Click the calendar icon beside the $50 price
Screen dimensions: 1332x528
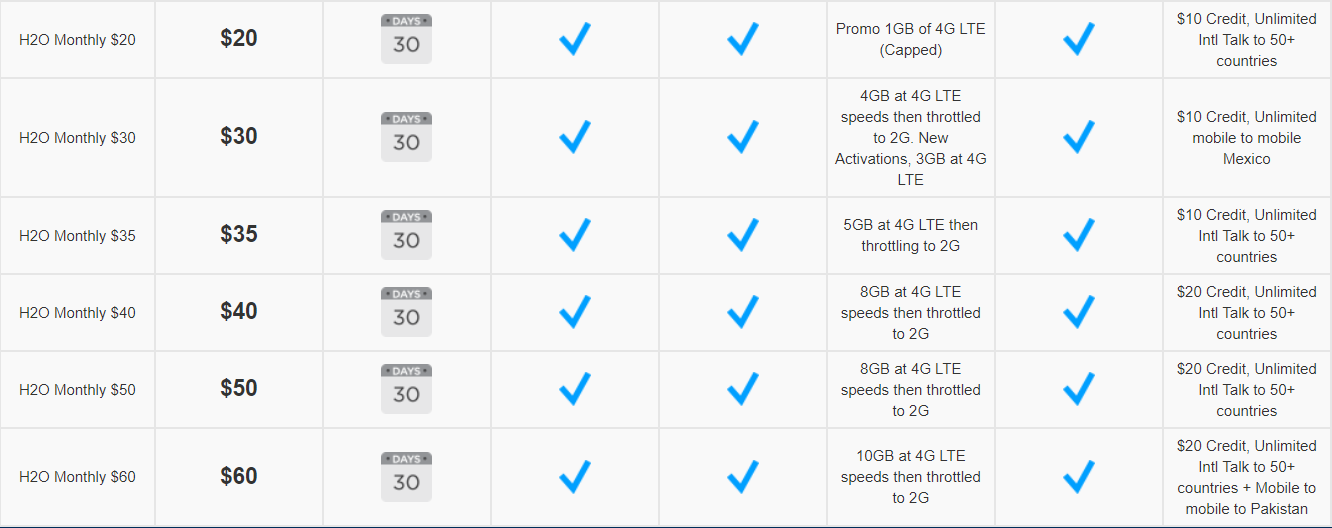click(x=406, y=389)
